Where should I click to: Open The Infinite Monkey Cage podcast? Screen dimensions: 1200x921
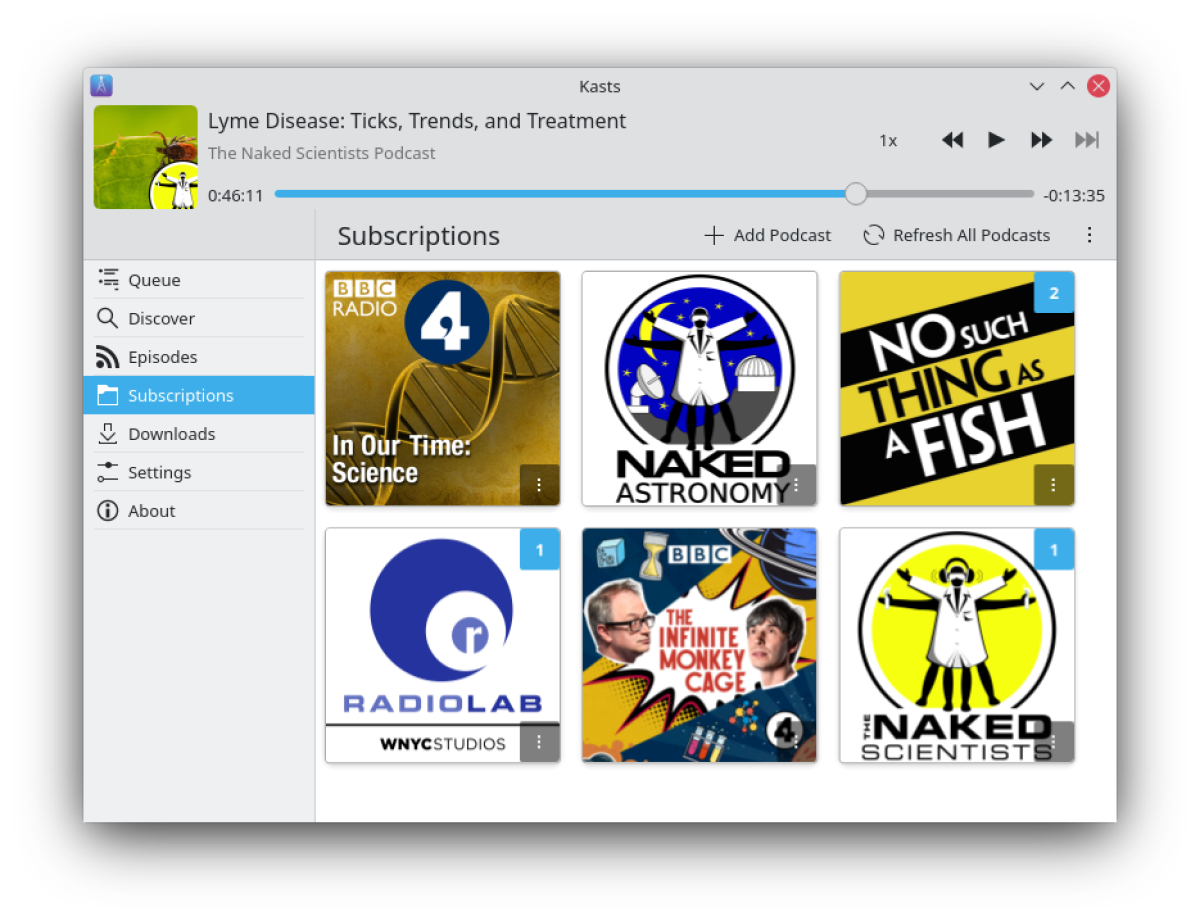click(700, 645)
